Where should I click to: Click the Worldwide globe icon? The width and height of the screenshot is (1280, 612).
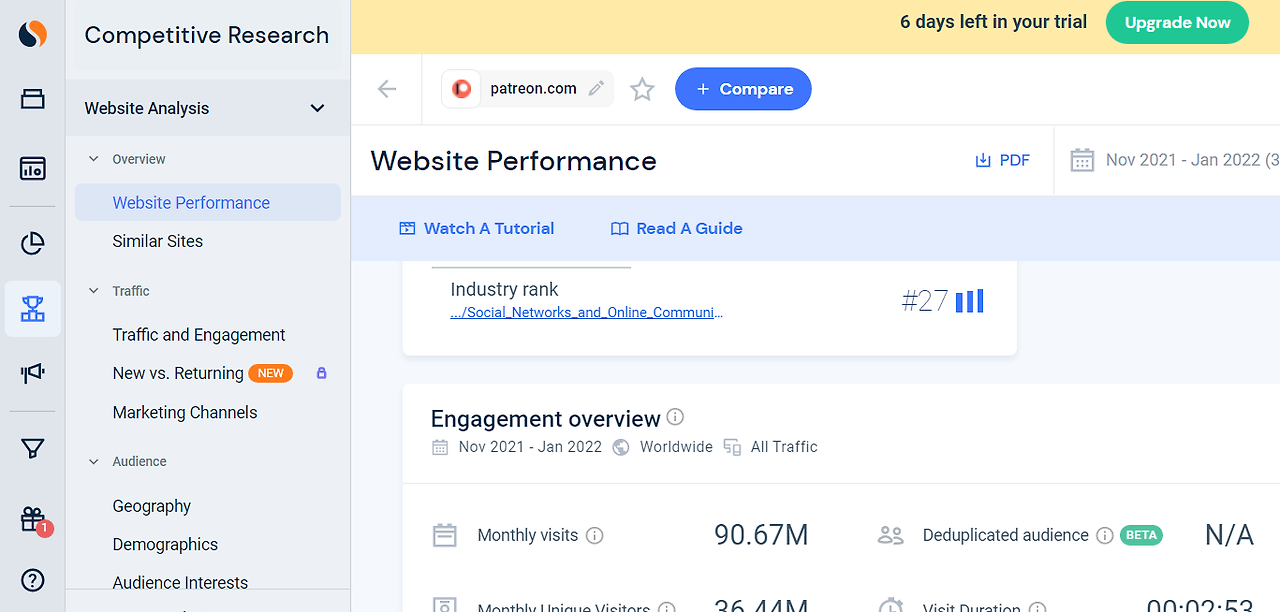pos(621,447)
